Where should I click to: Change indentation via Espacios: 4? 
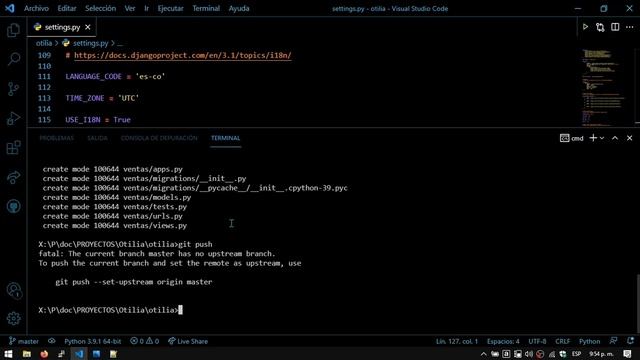coord(503,341)
